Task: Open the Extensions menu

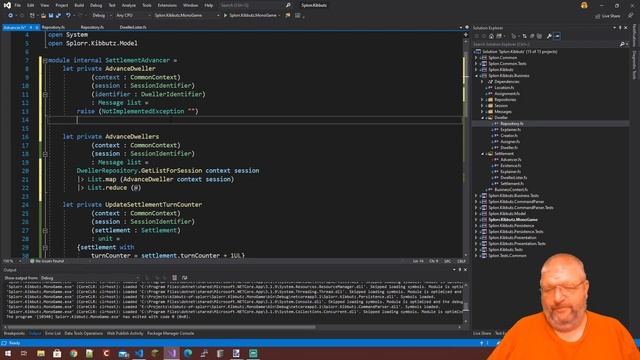Action: [x=167, y=5]
